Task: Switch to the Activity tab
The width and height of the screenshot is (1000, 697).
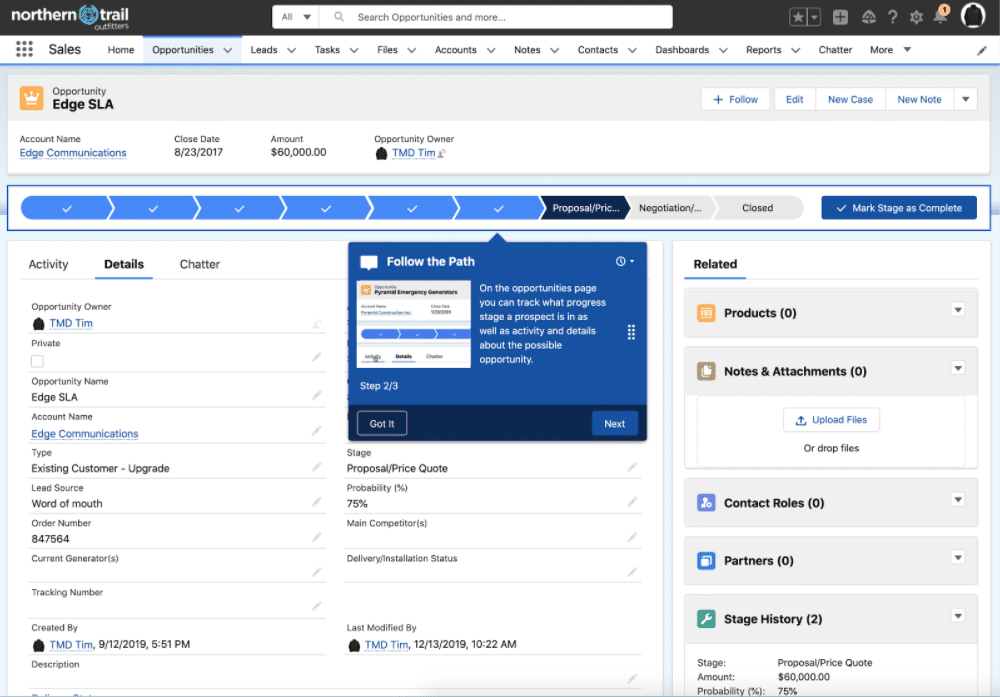Action: tap(48, 264)
